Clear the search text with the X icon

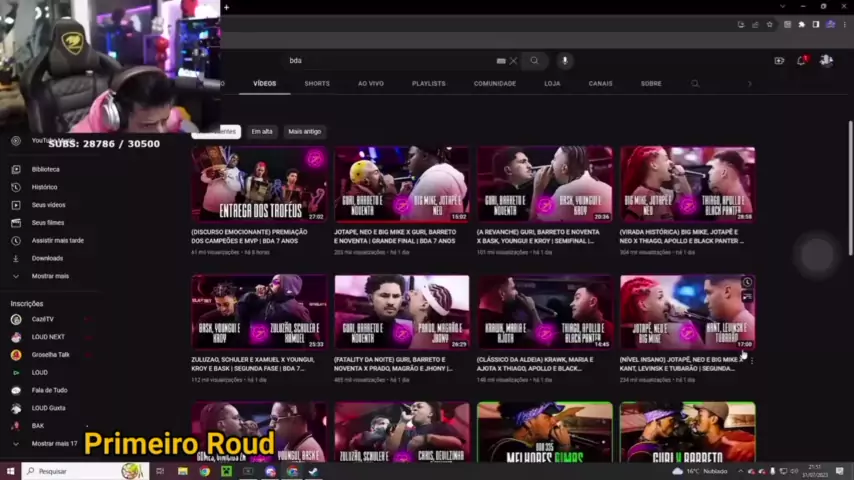tap(514, 61)
